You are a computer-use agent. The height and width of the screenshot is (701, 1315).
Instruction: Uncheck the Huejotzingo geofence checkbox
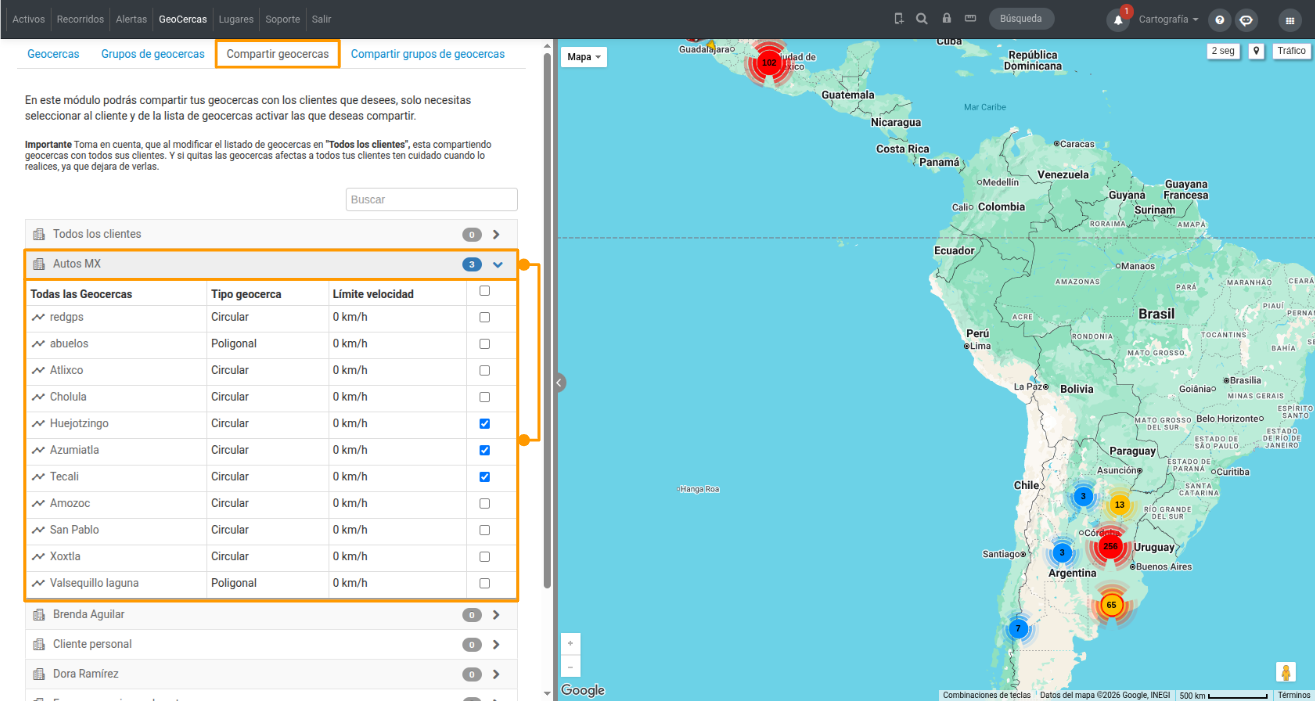485,424
